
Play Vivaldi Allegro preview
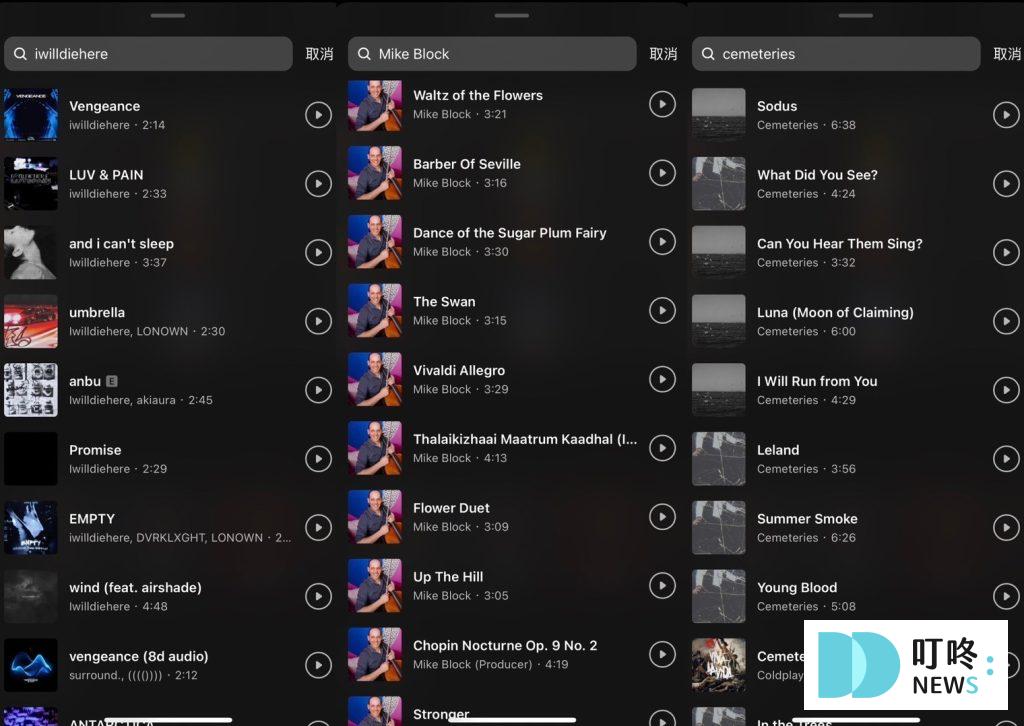tap(662, 379)
